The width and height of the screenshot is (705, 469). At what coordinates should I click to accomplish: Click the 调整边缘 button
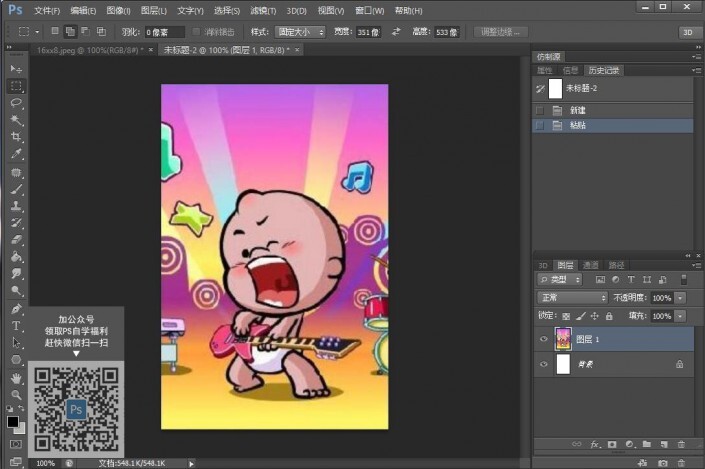click(500, 32)
